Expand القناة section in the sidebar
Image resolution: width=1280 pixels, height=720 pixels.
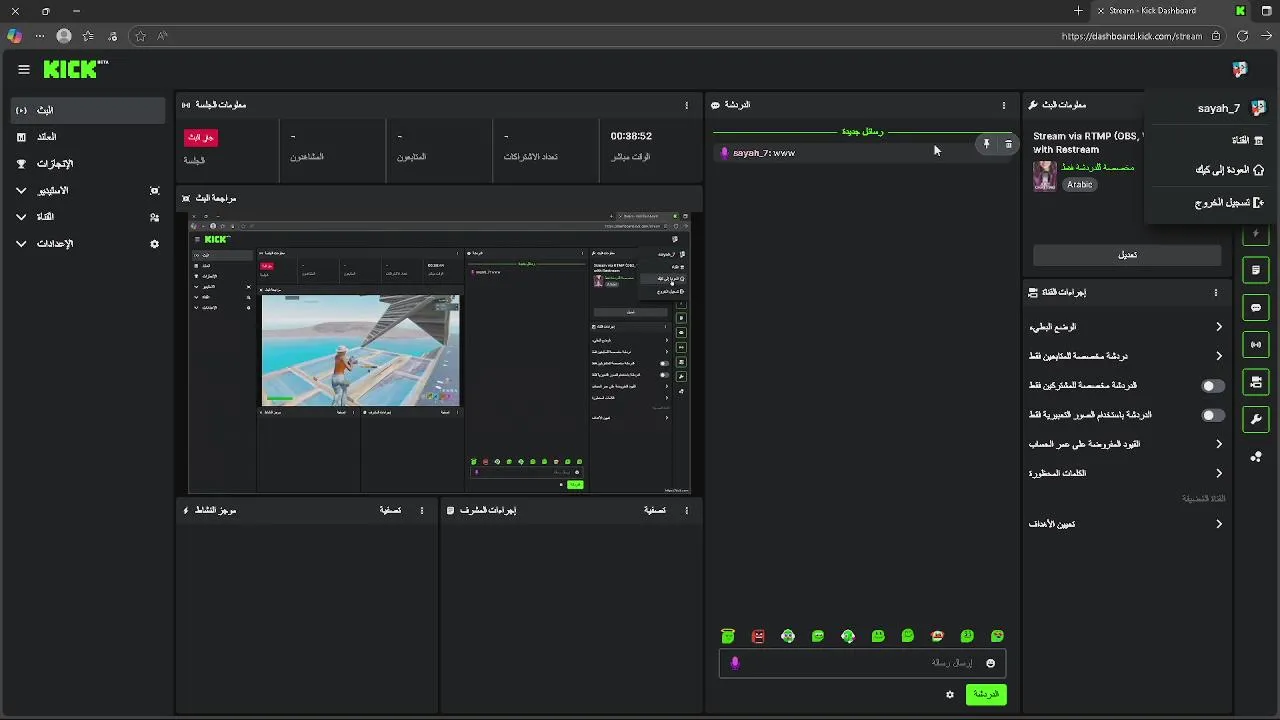[89, 217]
